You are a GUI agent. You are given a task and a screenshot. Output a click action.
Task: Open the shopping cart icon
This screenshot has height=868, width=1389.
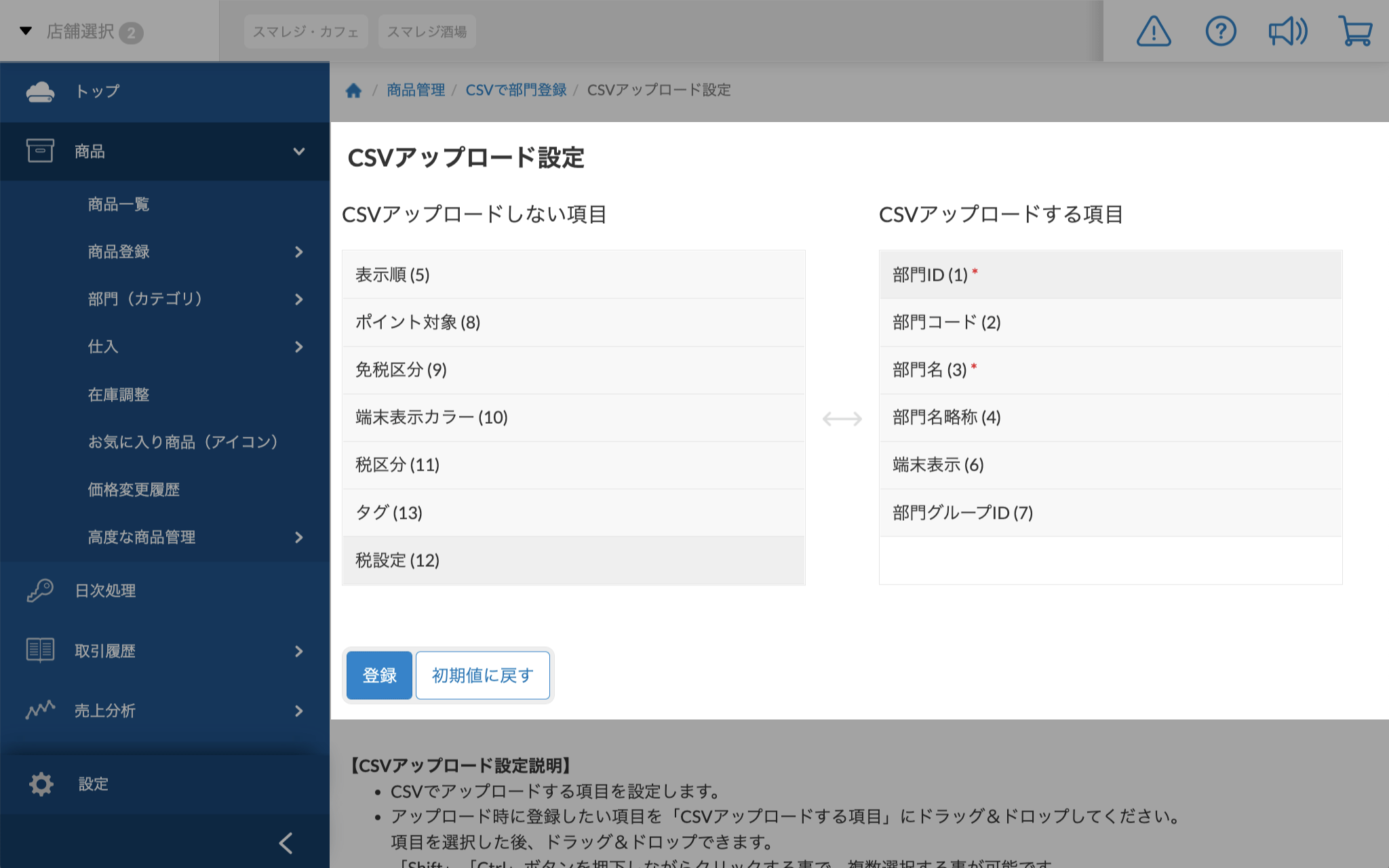[1355, 31]
